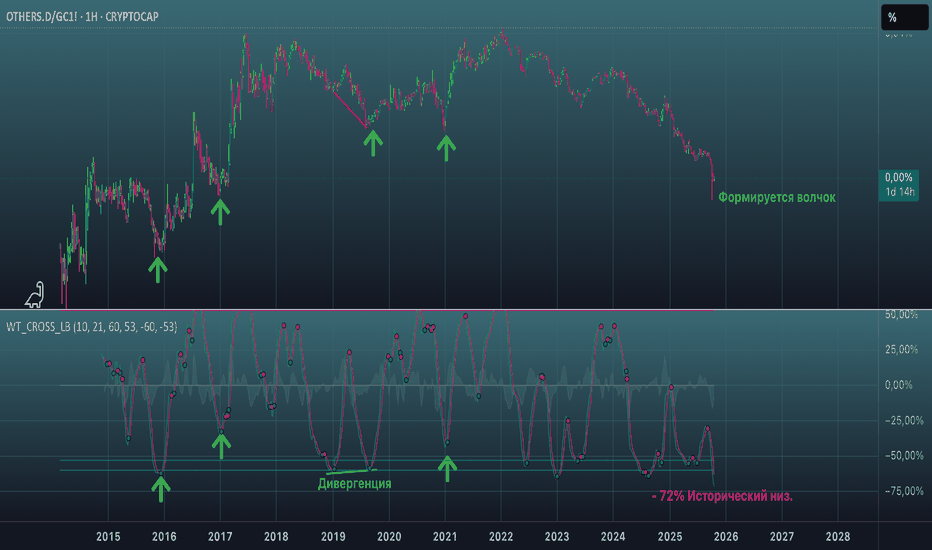Click −25,00% on indicator scale
The height and width of the screenshot is (550, 932).
(904, 420)
